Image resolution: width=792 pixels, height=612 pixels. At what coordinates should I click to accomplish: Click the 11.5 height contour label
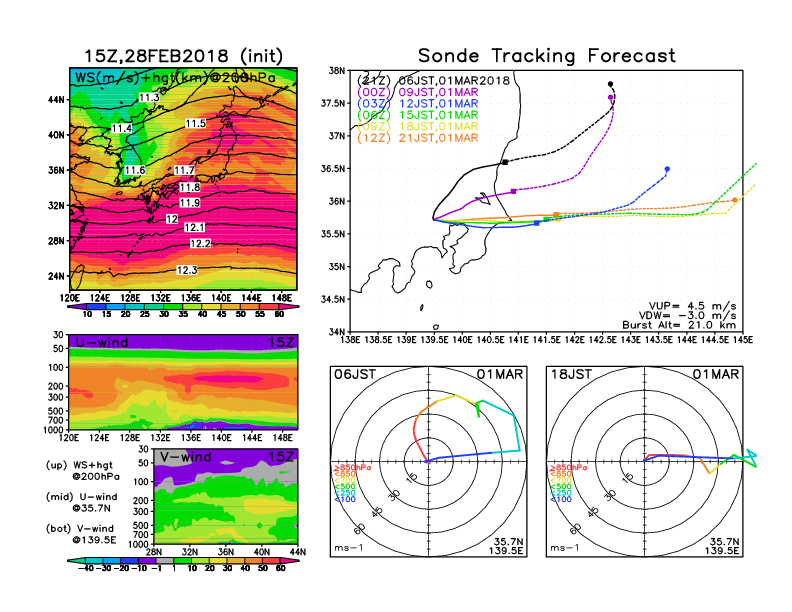pos(195,124)
